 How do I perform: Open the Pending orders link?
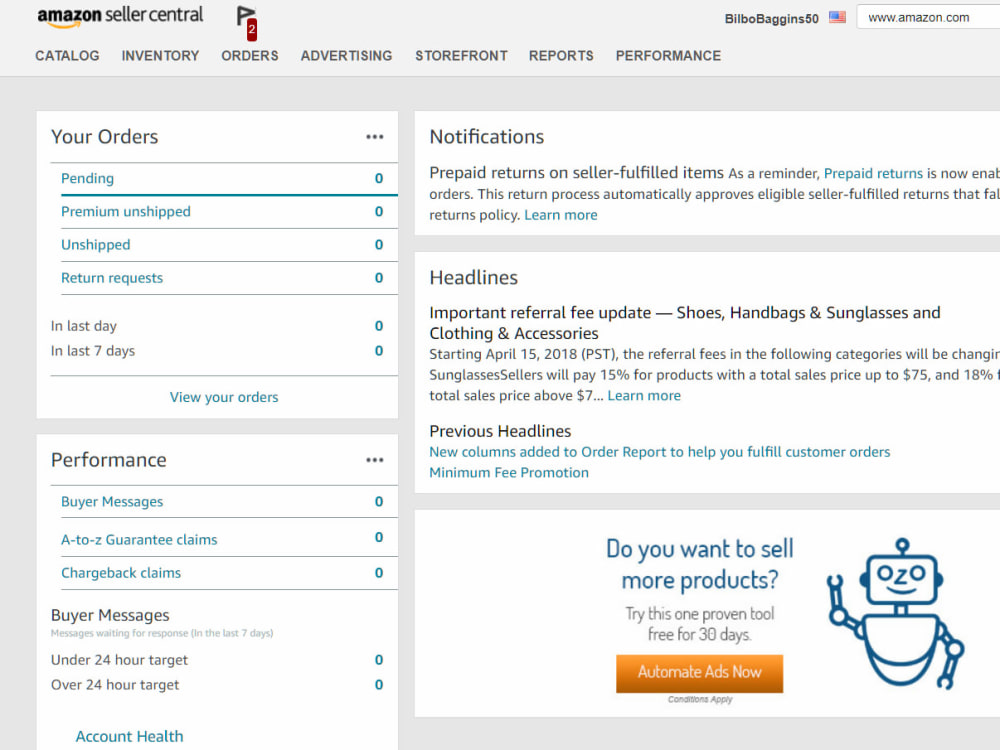(87, 179)
